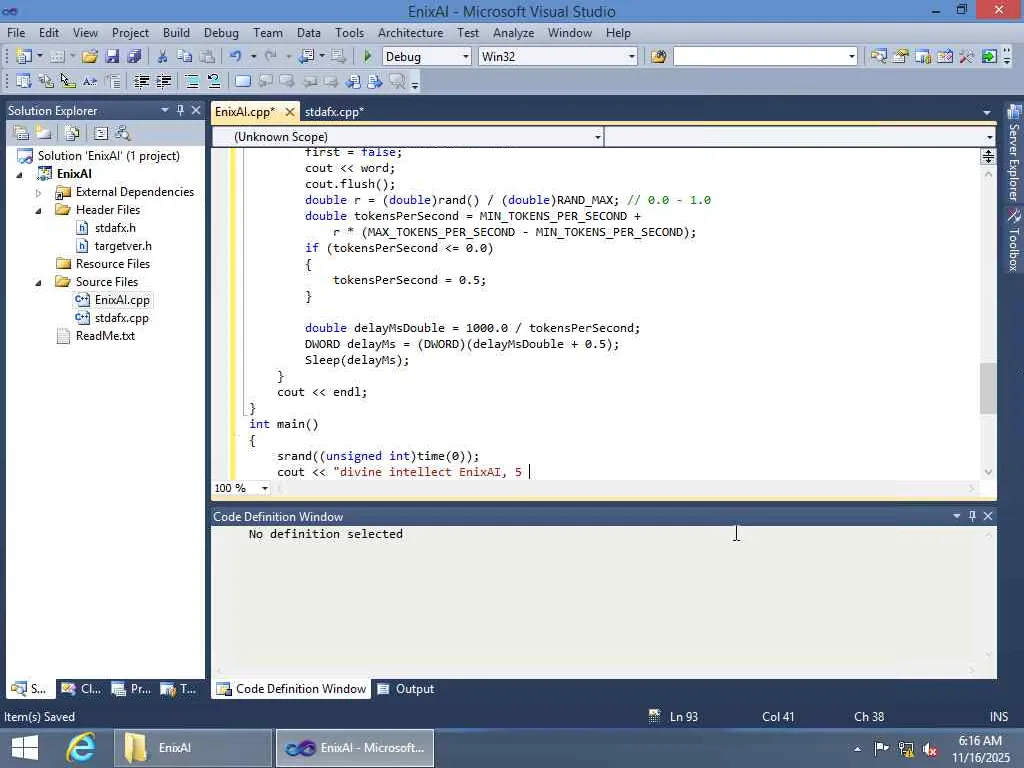Click the Find text input field
Screen dimensions: 1024x768
click(760, 57)
